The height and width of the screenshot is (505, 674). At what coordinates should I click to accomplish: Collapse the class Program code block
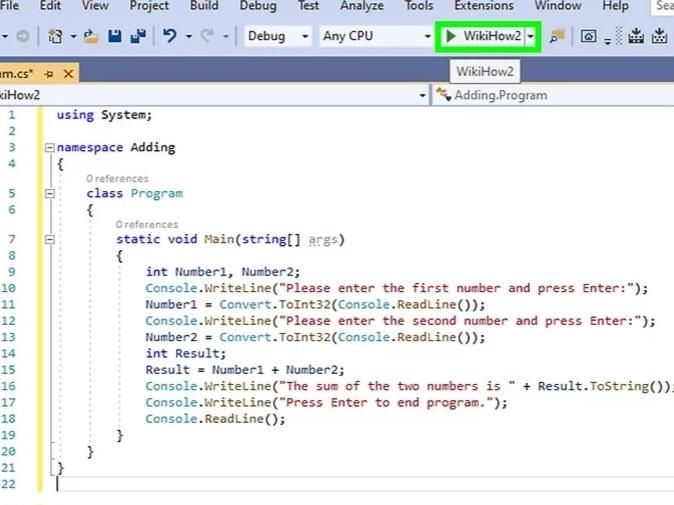tap(48, 194)
